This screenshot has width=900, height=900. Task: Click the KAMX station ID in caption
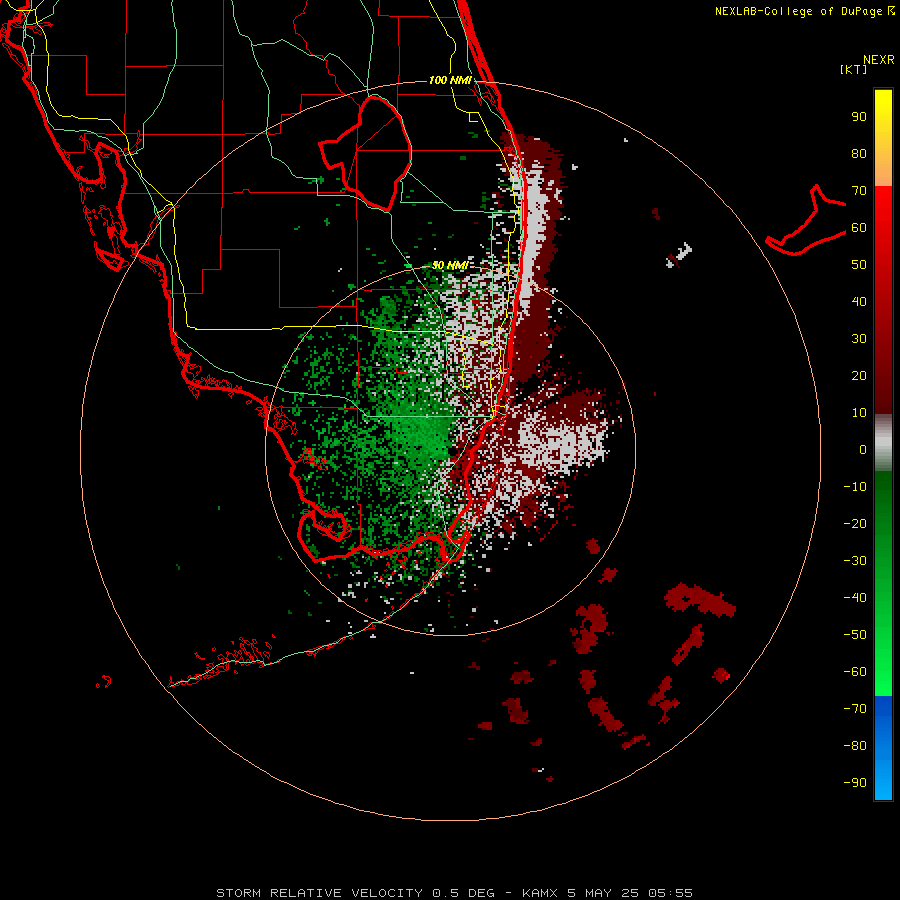(540, 893)
